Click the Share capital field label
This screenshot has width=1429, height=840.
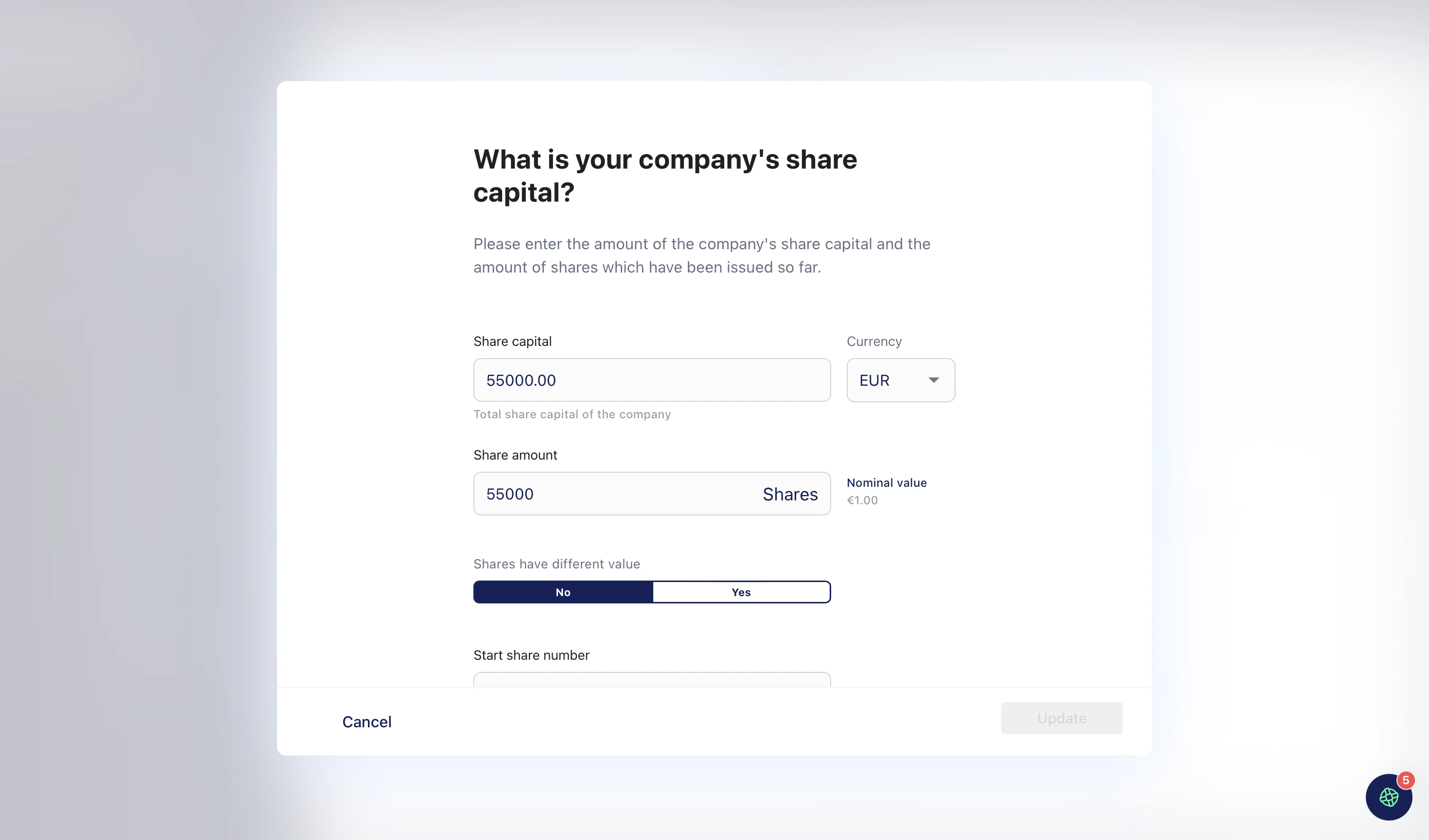(x=512, y=341)
